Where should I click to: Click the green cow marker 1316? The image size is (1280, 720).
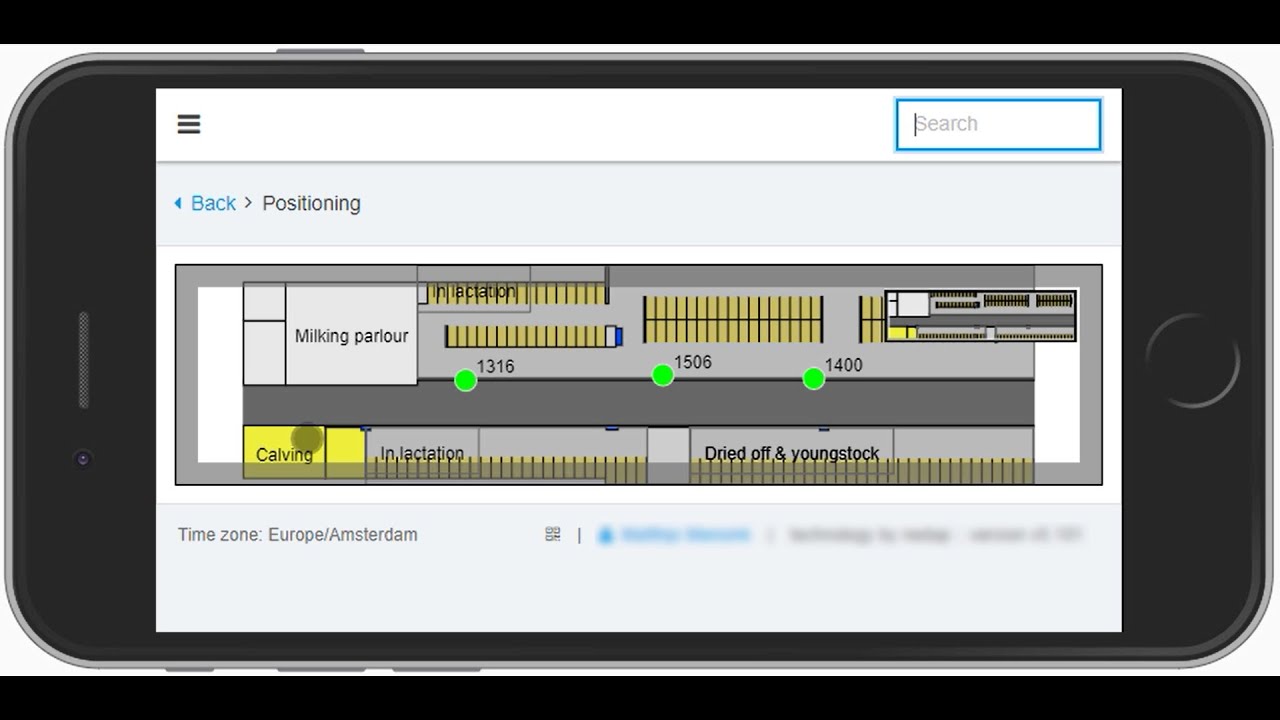pos(465,380)
